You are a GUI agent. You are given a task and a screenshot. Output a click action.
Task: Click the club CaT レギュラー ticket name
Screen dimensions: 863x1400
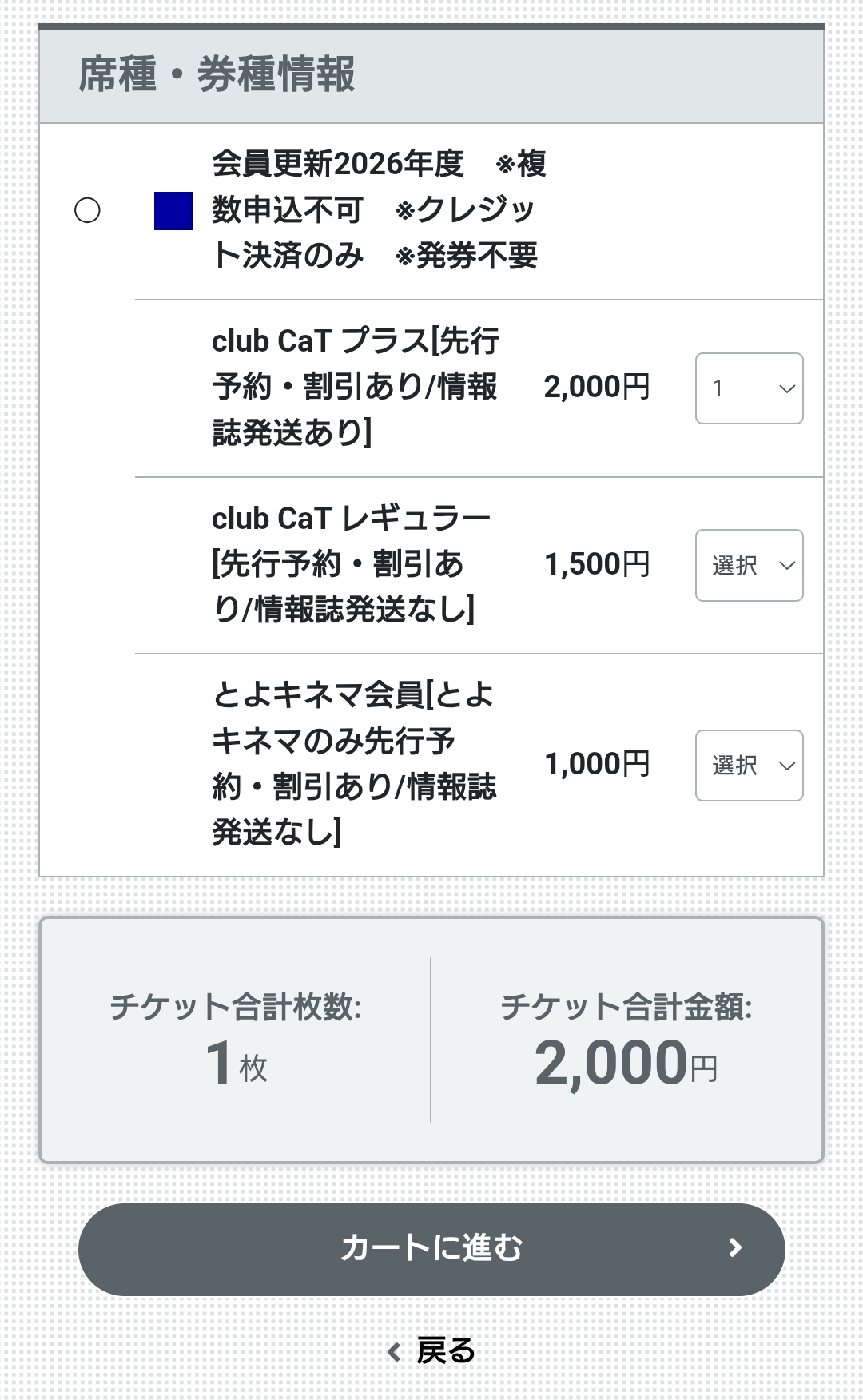(350, 564)
